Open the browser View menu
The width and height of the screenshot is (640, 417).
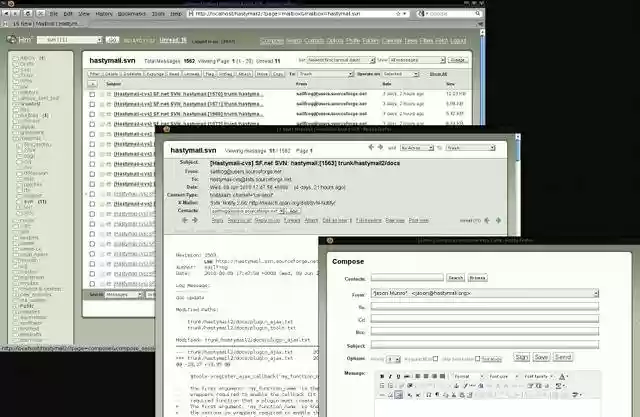click(x=84, y=13)
